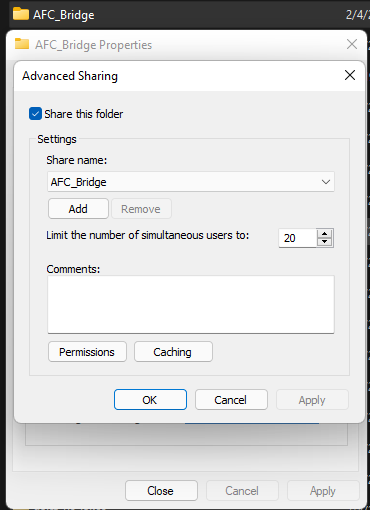Close the AFC_Bridge Properties window with X
This screenshot has height=510, width=370.
click(x=352, y=44)
